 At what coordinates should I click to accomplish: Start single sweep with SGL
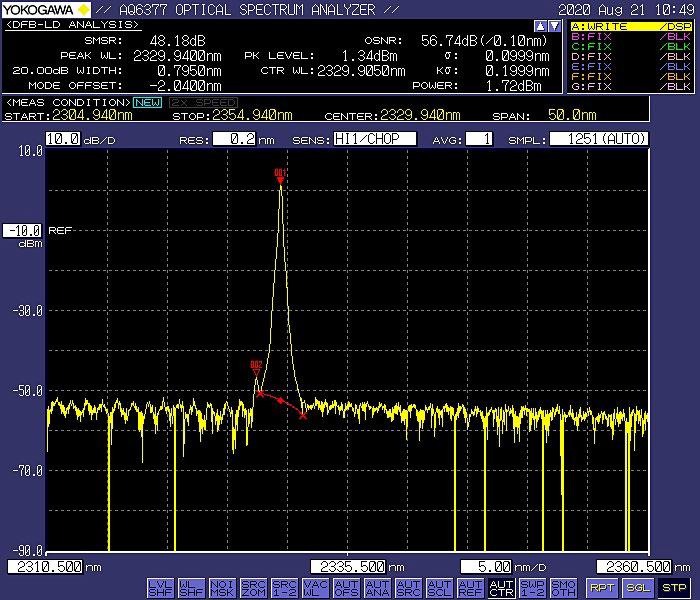pyautogui.click(x=638, y=588)
